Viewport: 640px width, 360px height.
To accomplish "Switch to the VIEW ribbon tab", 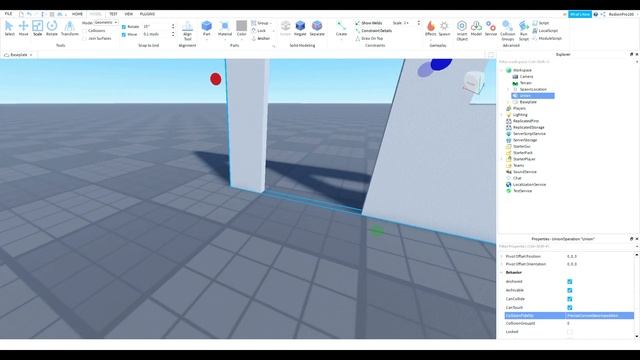I will coord(129,14).
